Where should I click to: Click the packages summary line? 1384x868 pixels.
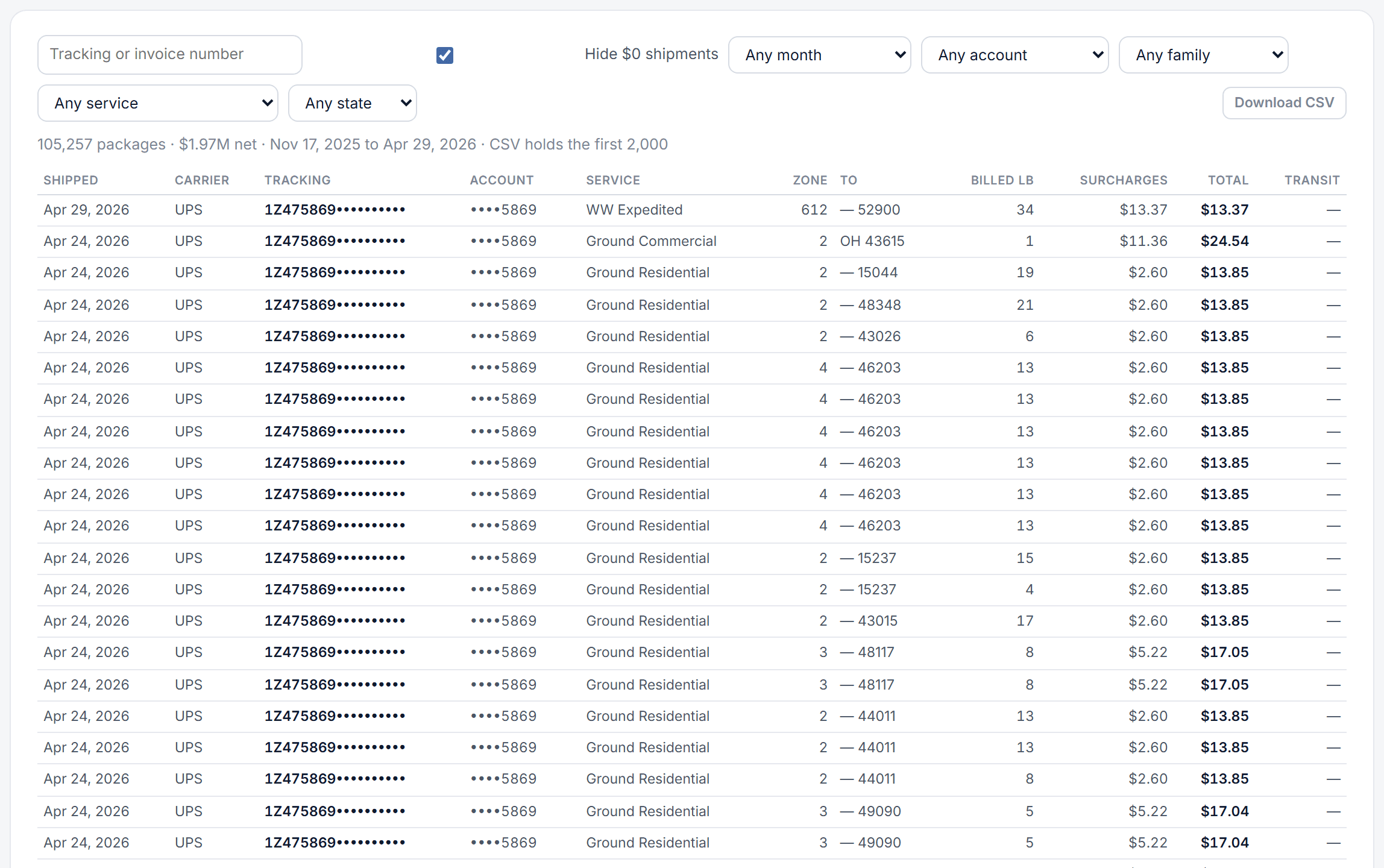[353, 144]
